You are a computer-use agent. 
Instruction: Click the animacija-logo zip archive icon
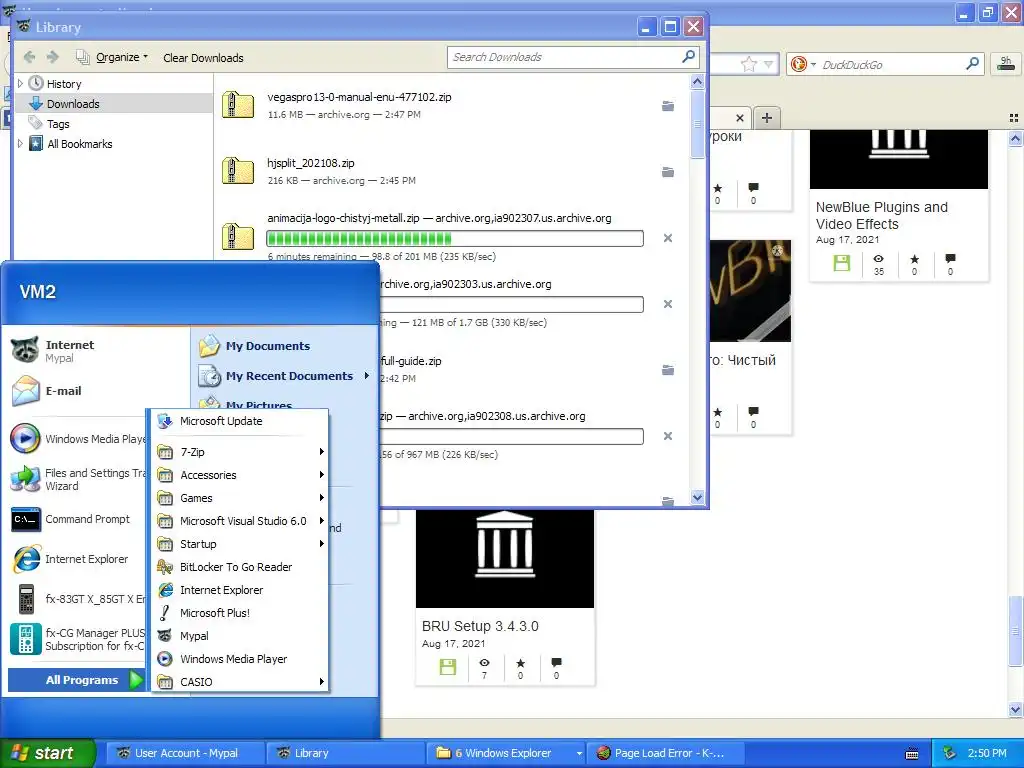[238, 237]
